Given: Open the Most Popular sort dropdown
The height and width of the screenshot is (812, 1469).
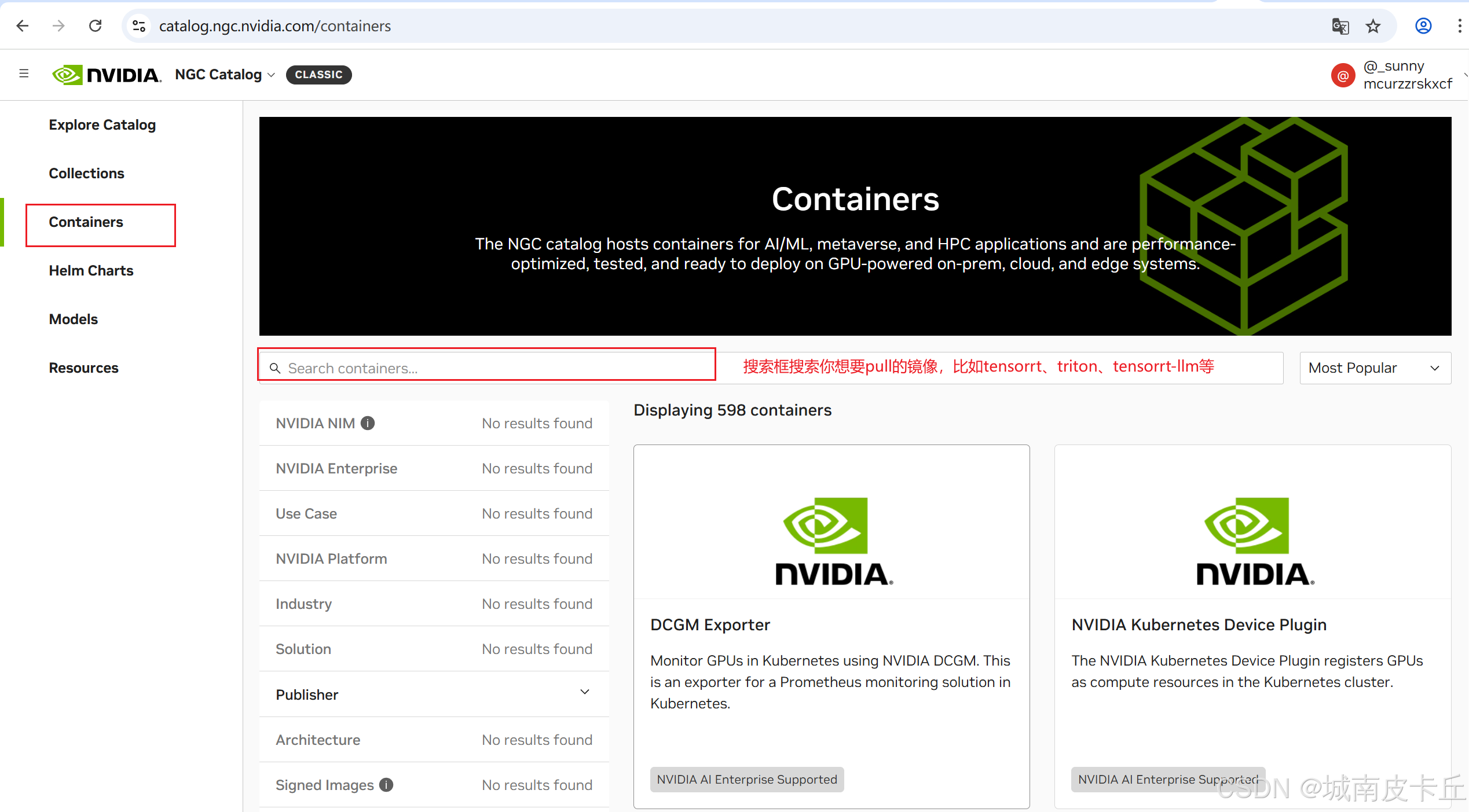Looking at the screenshot, I should coord(1375,368).
